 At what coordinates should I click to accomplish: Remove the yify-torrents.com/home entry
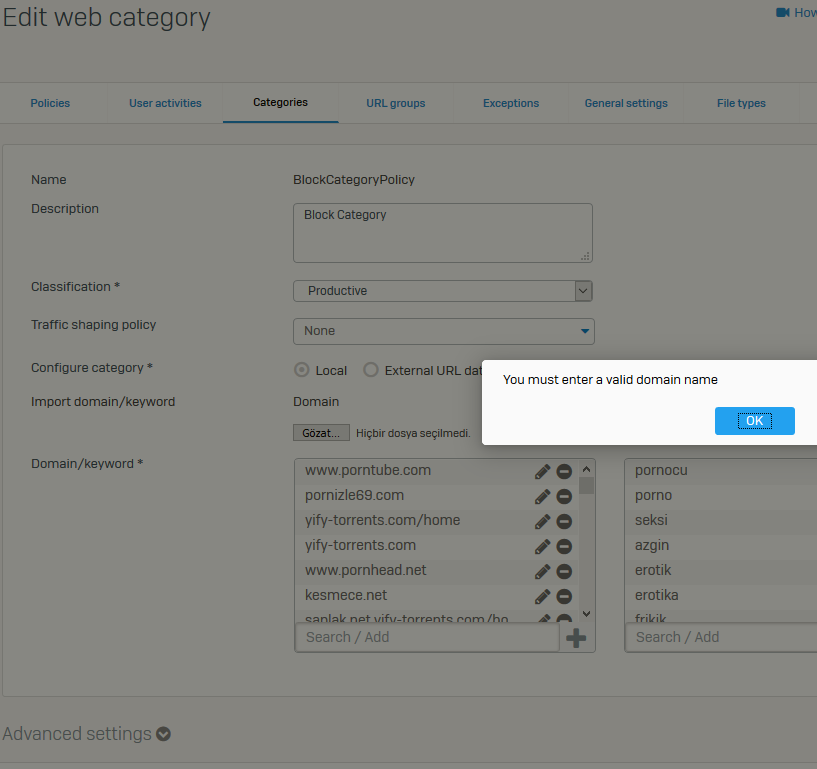click(564, 521)
